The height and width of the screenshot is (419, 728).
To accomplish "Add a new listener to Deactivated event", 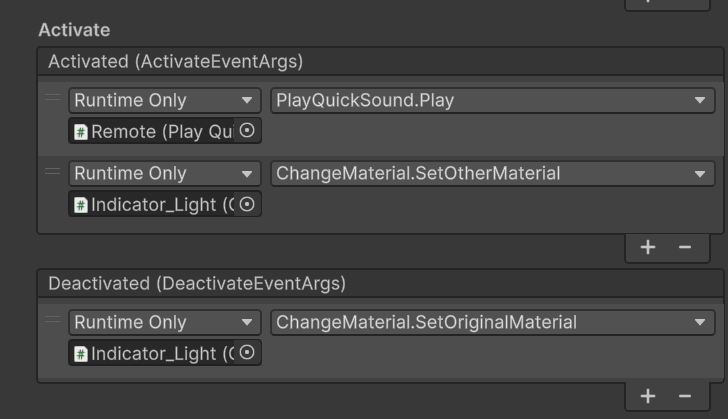I will point(648,396).
